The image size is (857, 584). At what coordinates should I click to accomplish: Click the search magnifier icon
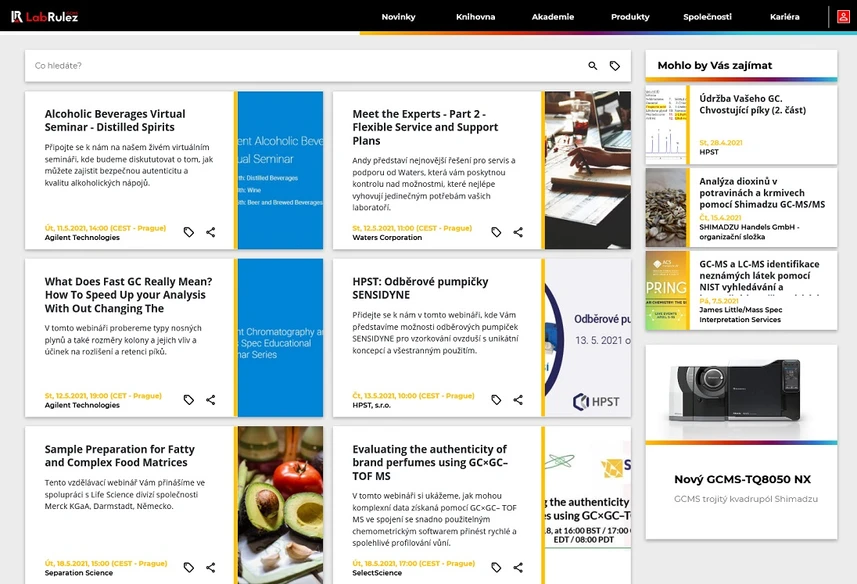click(593, 66)
